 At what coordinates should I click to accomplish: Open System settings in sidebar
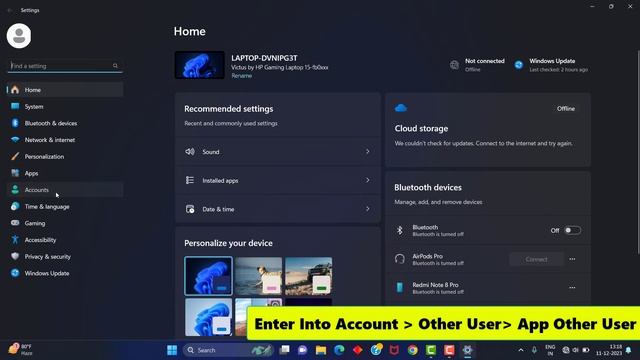coord(65,107)
